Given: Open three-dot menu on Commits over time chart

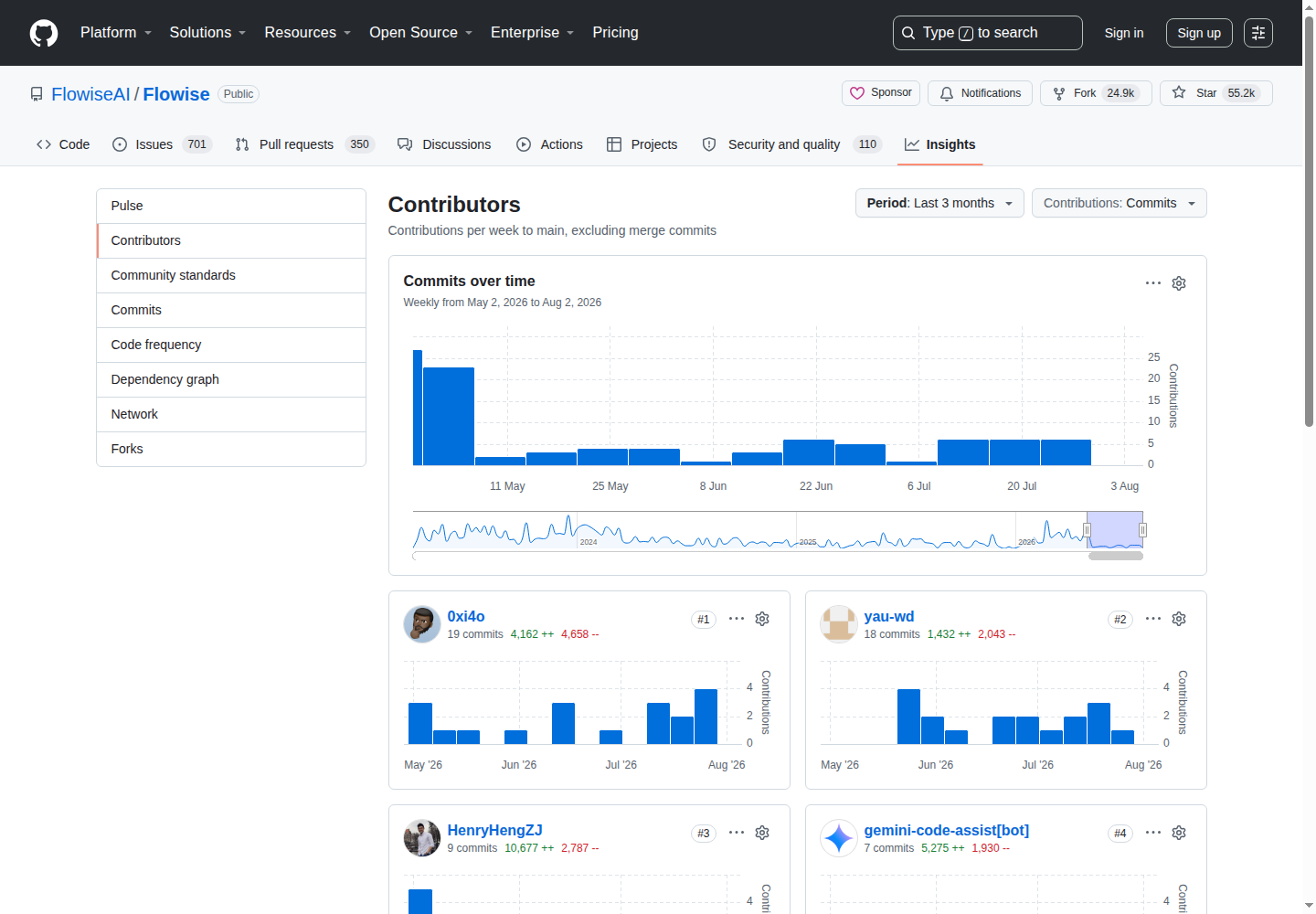Looking at the screenshot, I should [x=1153, y=283].
